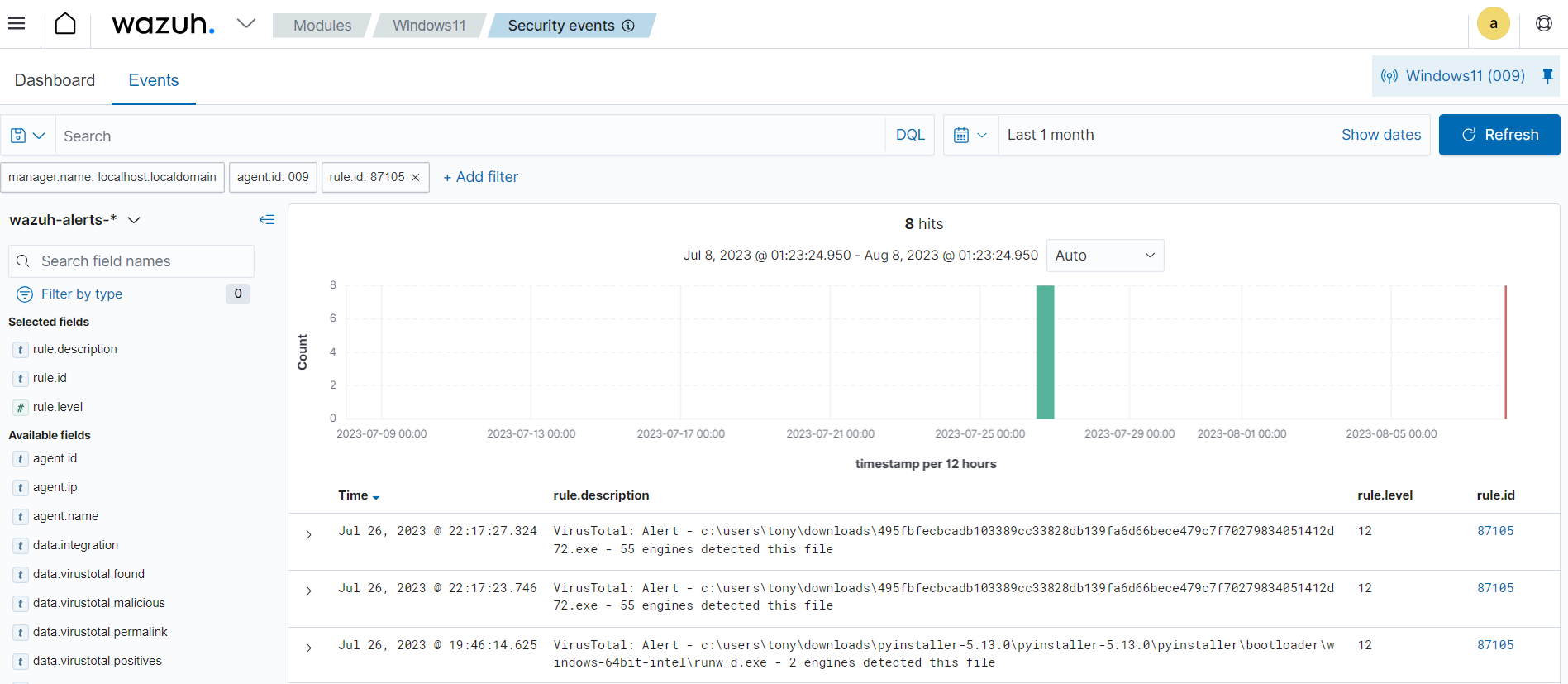The width and height of the screenshot is (1568, 684).
Task: Click the Last 1 month time range
Action: (x=1051, y=135)
